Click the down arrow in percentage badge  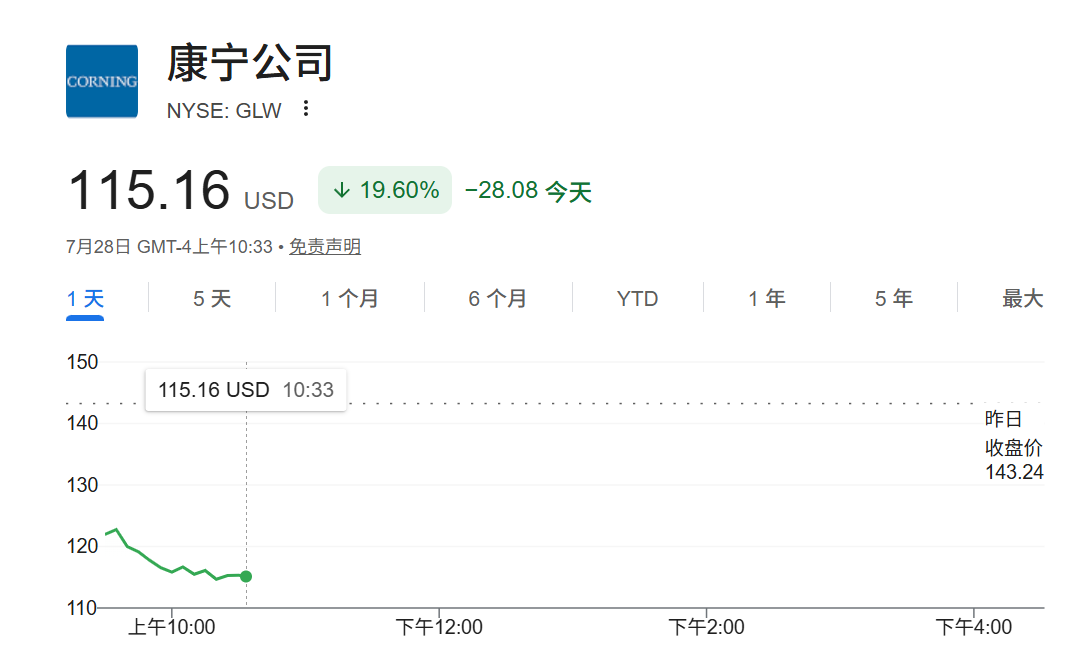pyautogui.click(x=342, y=191)
